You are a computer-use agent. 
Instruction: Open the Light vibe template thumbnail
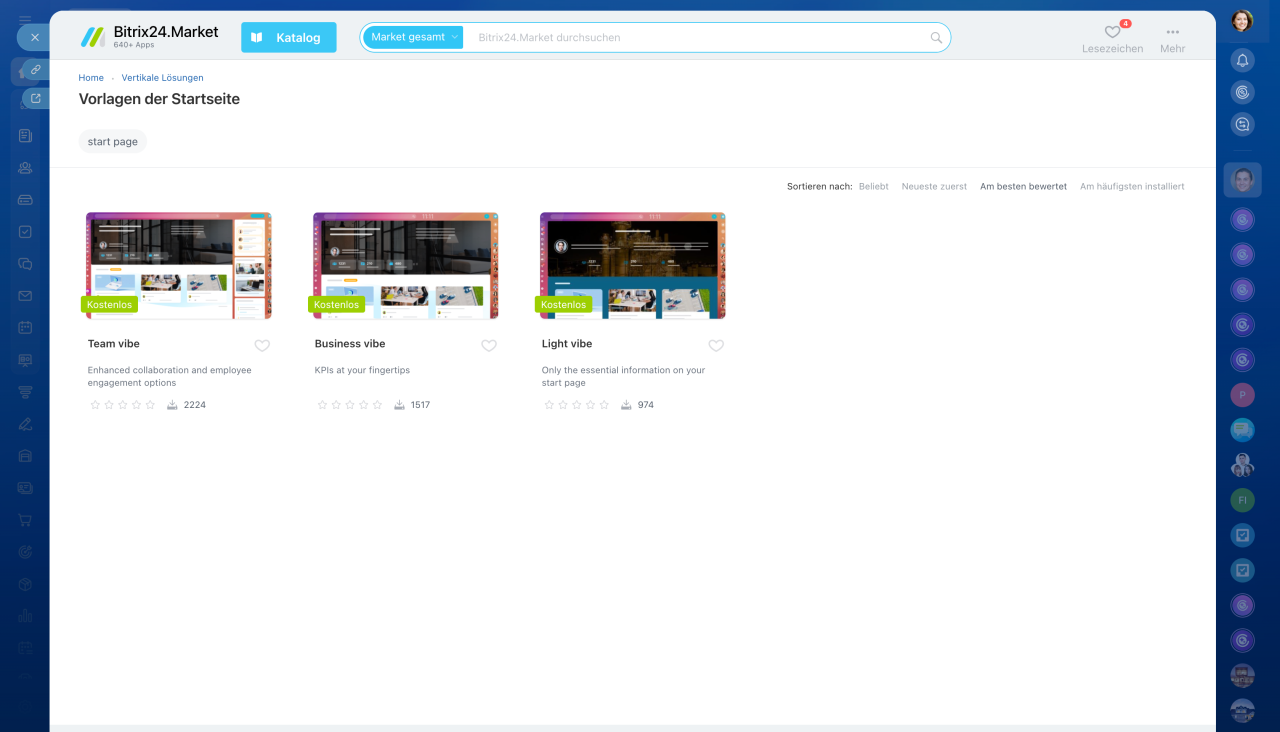(632, 265)
